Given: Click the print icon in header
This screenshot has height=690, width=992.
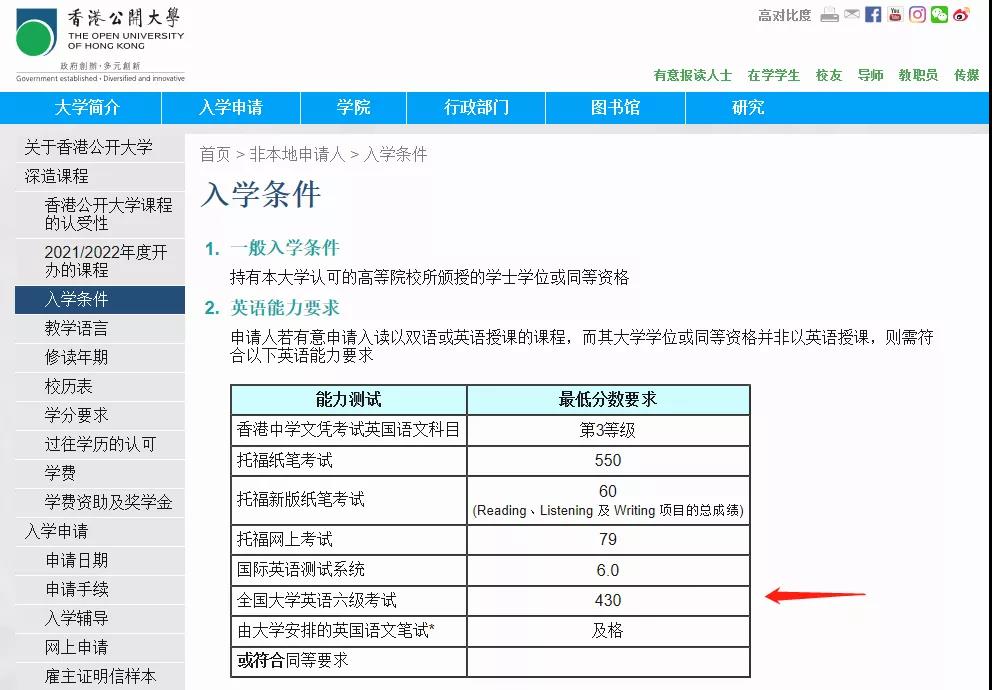Looking at the screenshot, I should click(x=829, y=15).
